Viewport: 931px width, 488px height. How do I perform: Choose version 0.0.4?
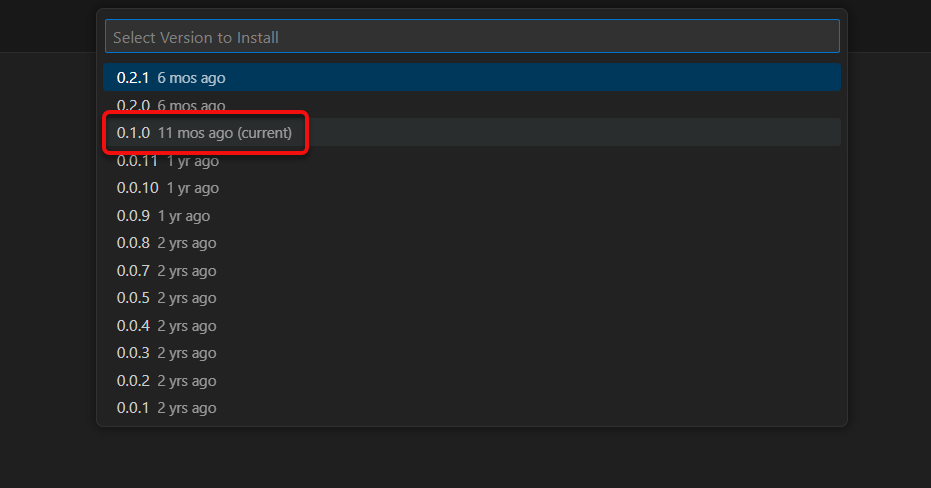pos(133,325)
